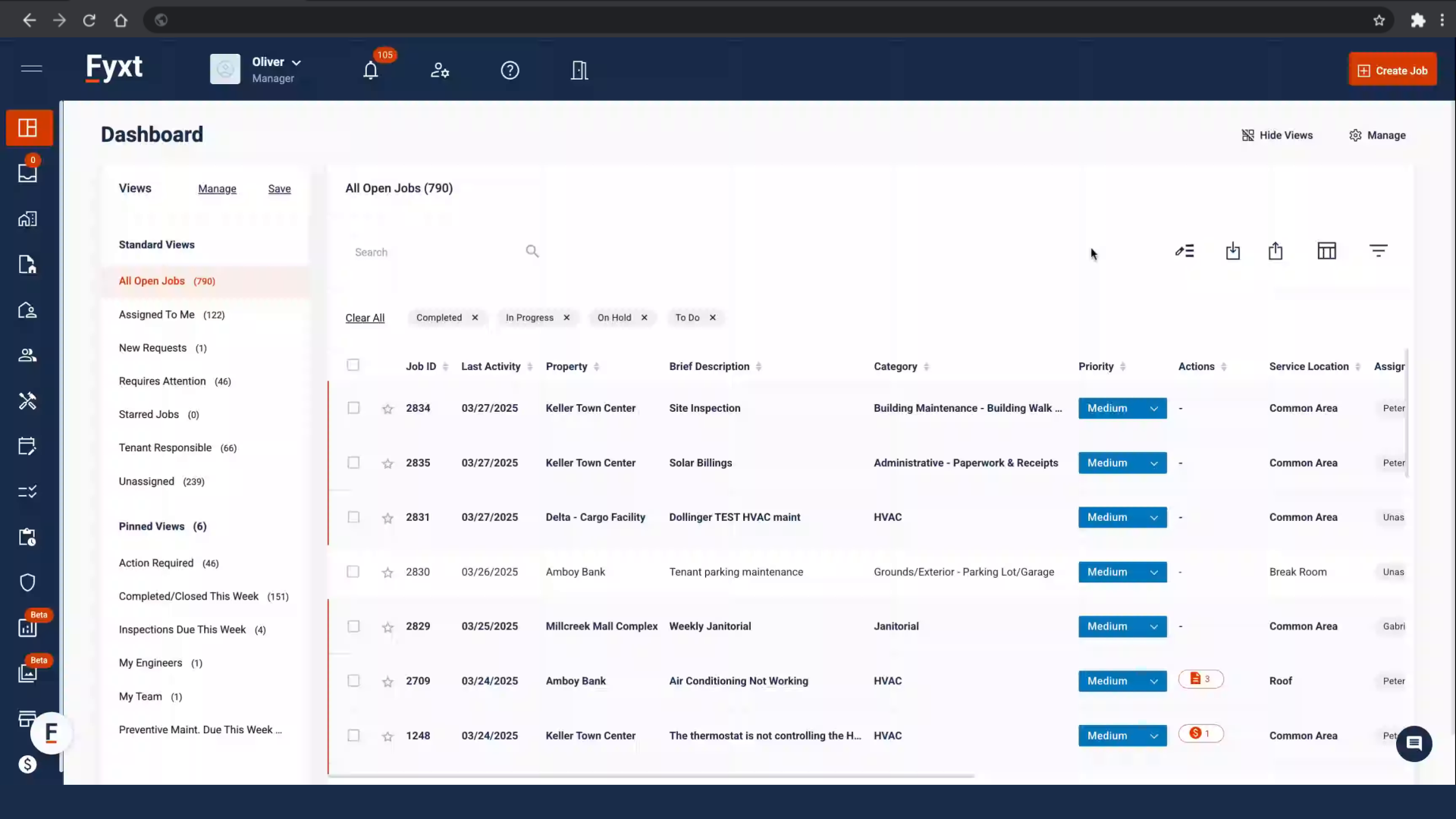This screenshot has height=819, width=1456.
Task: Open the dashboard icon in sidebar
Action: [x=28, y=128]
